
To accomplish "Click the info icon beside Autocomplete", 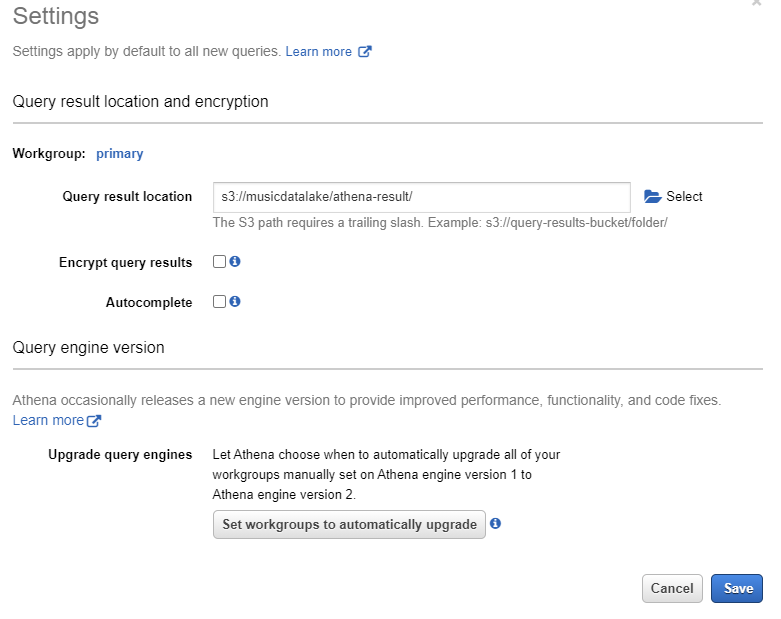I will (235, 301).
